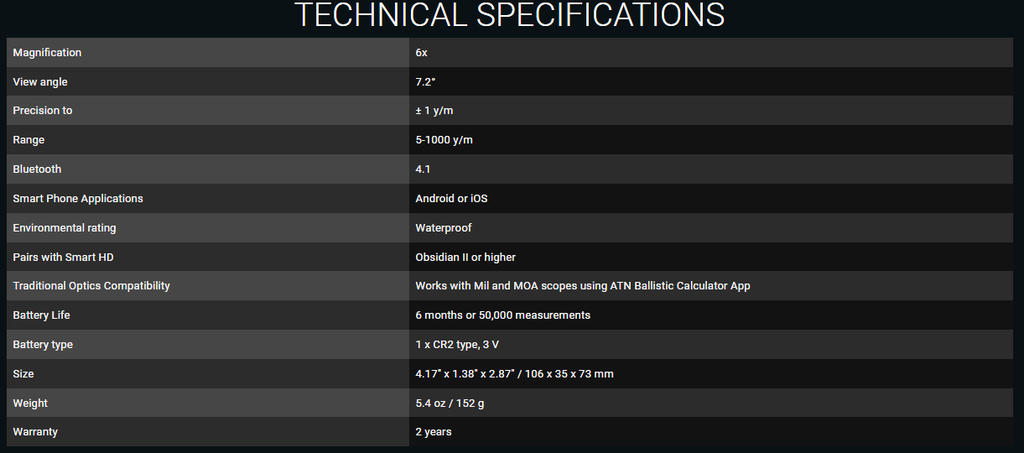1024x453 pixels.
Task: Click the Magnification row label
Action: tap(47, 52)
